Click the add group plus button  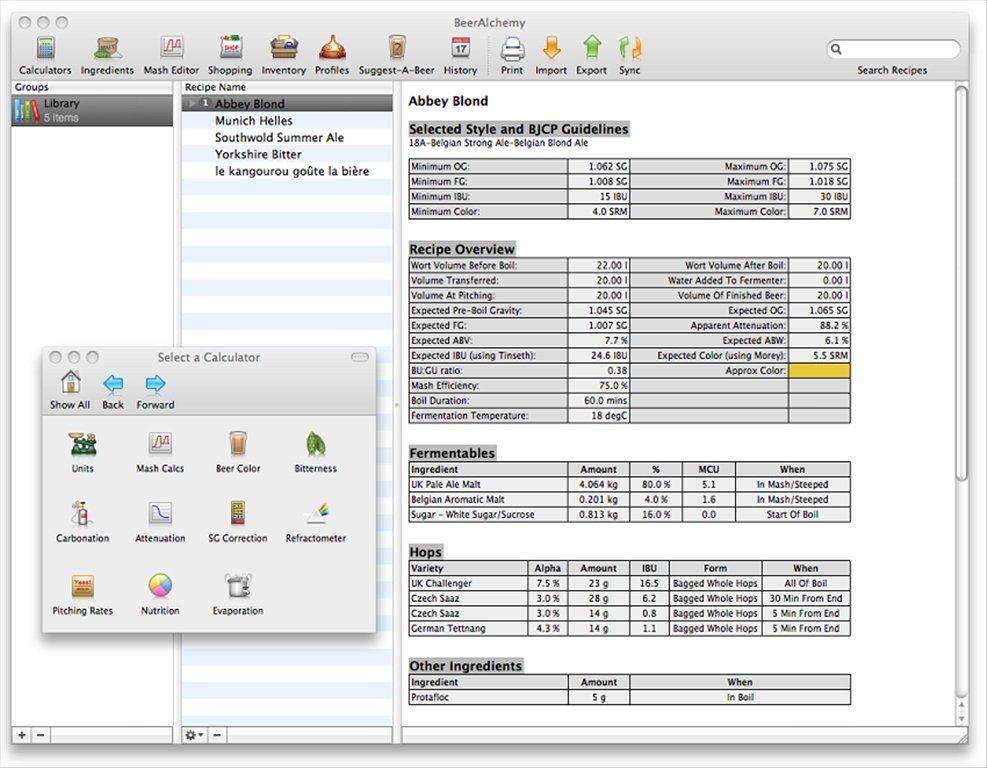pos(22,735)
